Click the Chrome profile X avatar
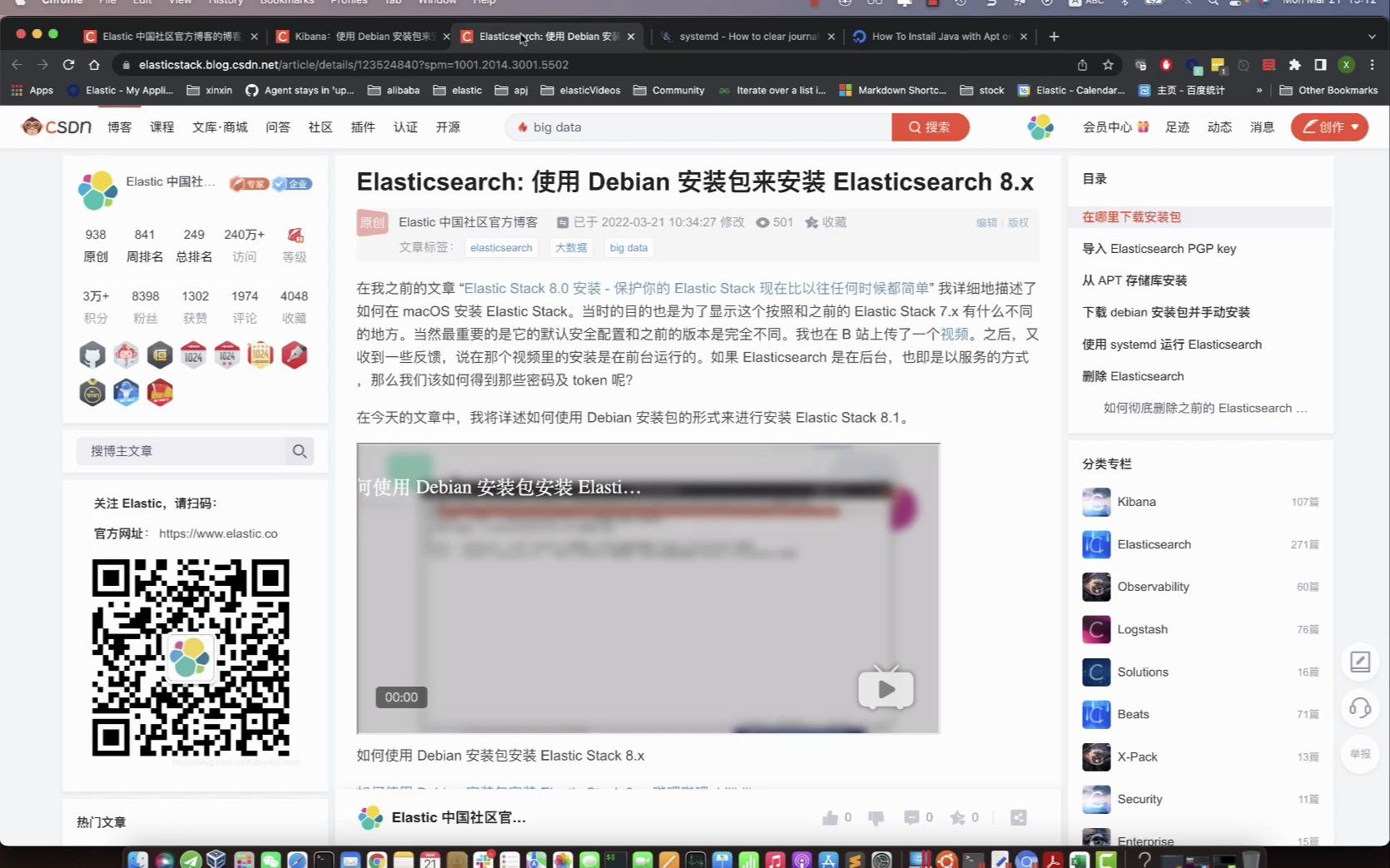The width and height of the screenshot is (1390, 868). tap(1346, 65)
